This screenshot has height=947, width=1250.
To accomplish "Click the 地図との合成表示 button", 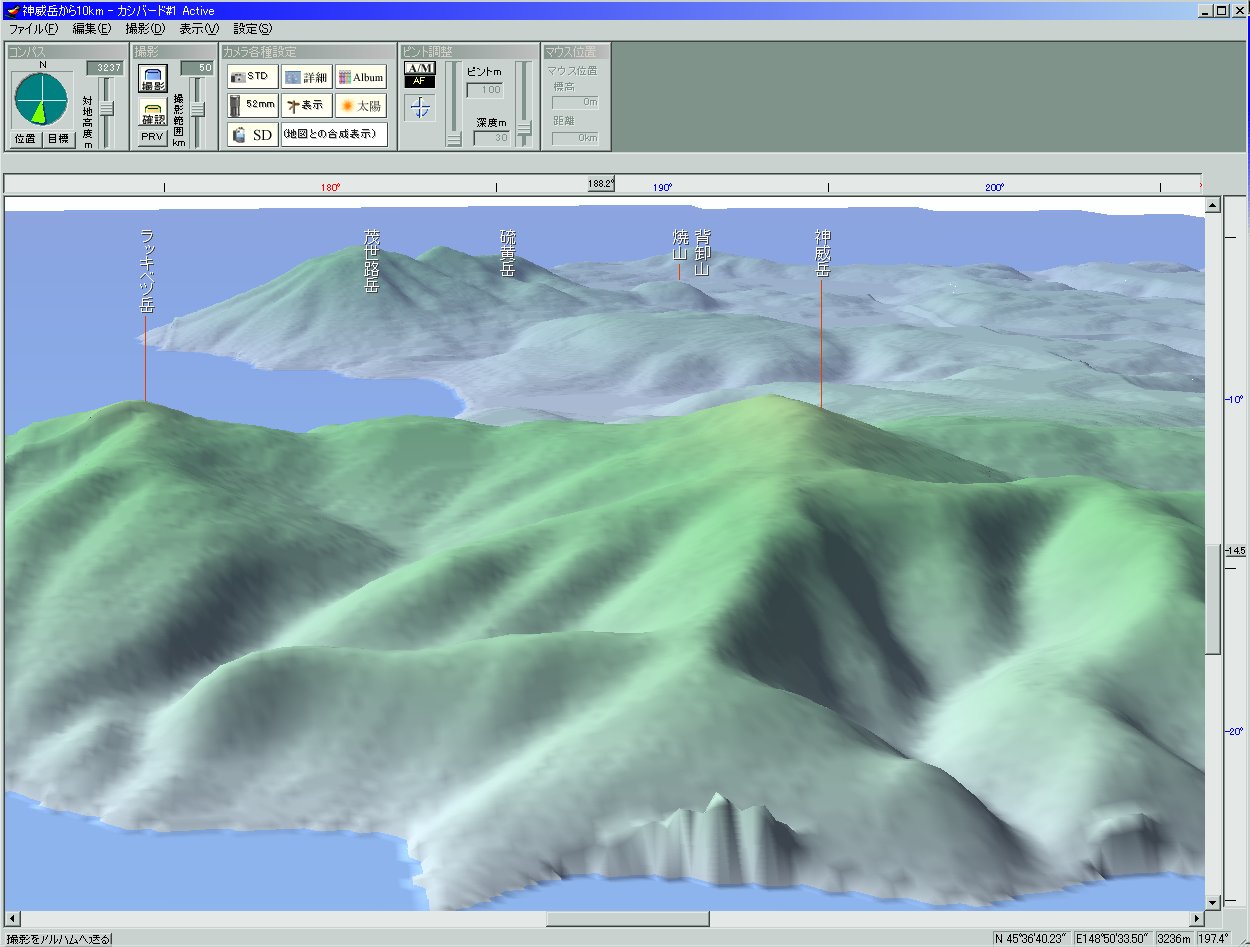I will [x=334, y=135].
